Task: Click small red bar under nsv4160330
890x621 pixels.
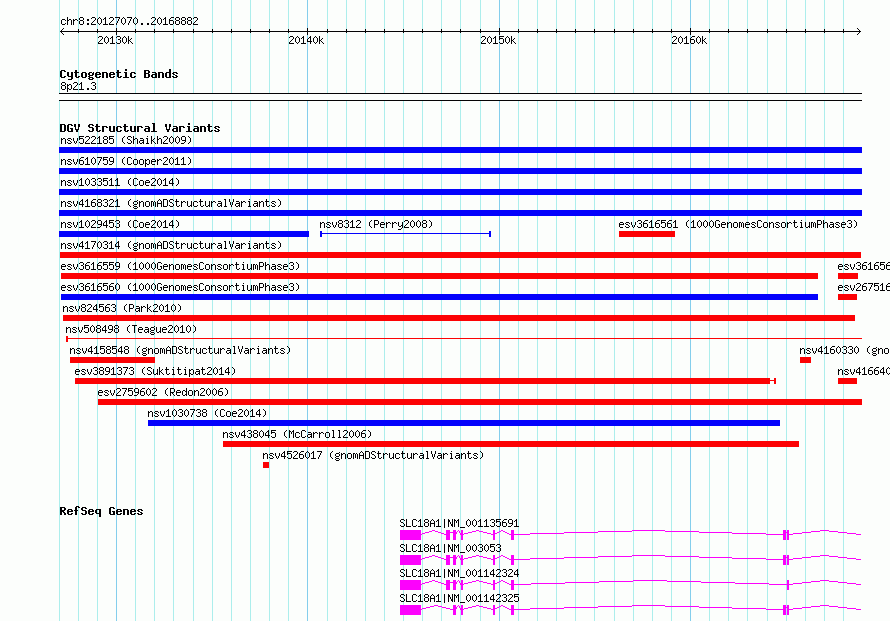Action: tap(805, 360)
